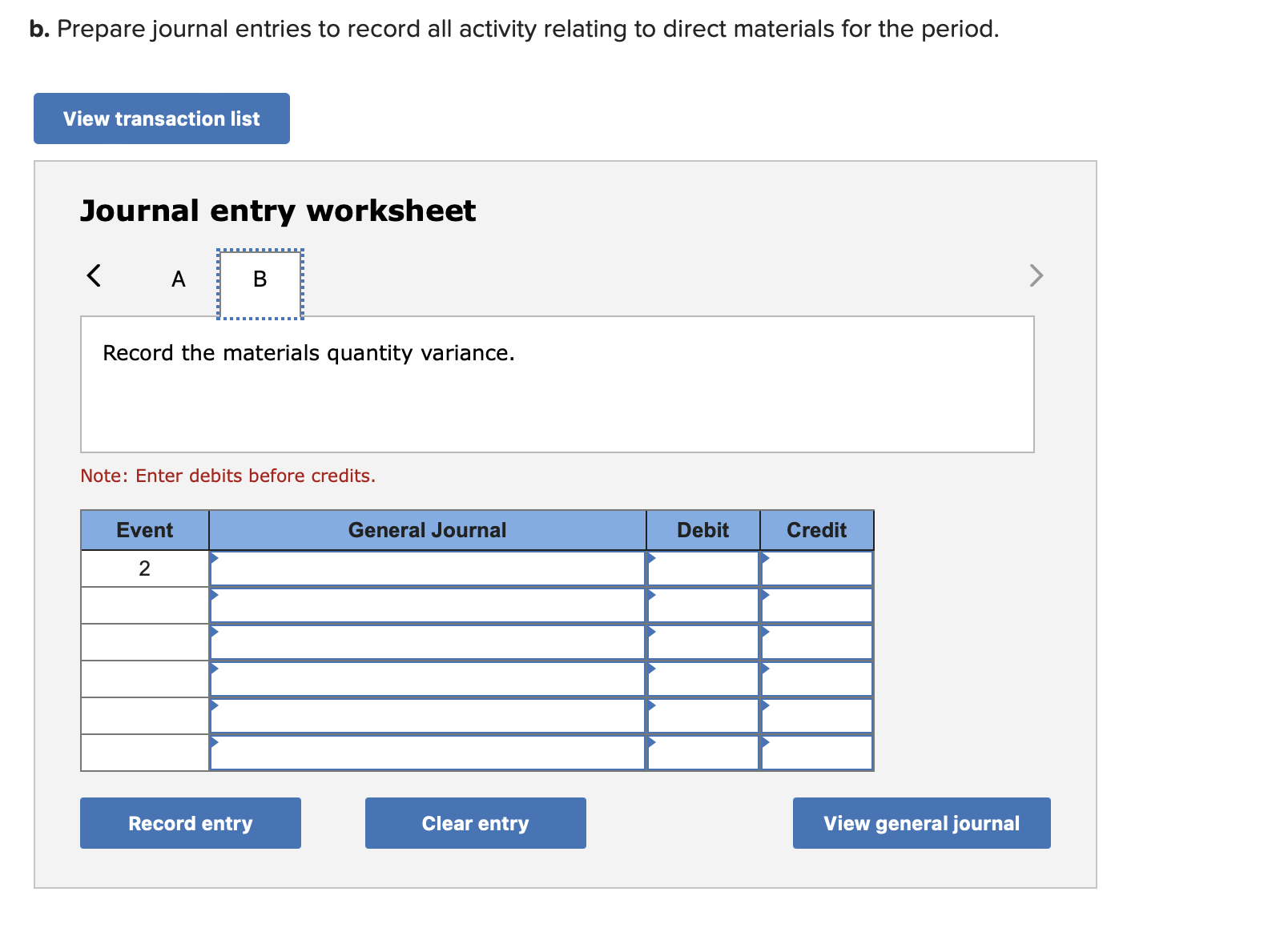Click the left chevron to go back
Viewport: 1288px width, 940px height.
[94, 275]
